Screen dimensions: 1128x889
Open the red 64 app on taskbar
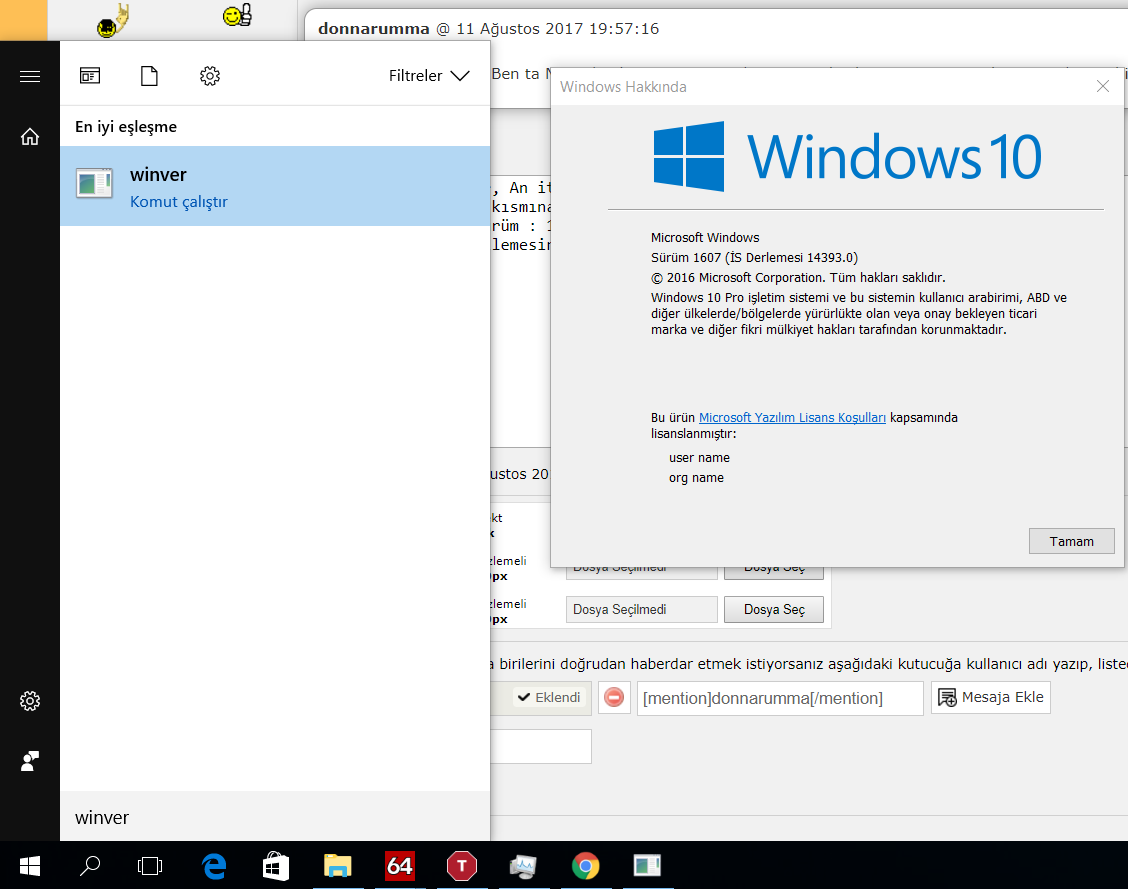point(399,866)
